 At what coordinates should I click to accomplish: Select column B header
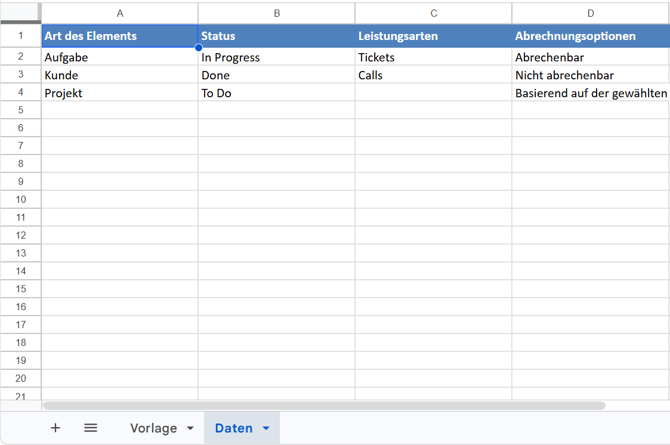pos(277,13)
